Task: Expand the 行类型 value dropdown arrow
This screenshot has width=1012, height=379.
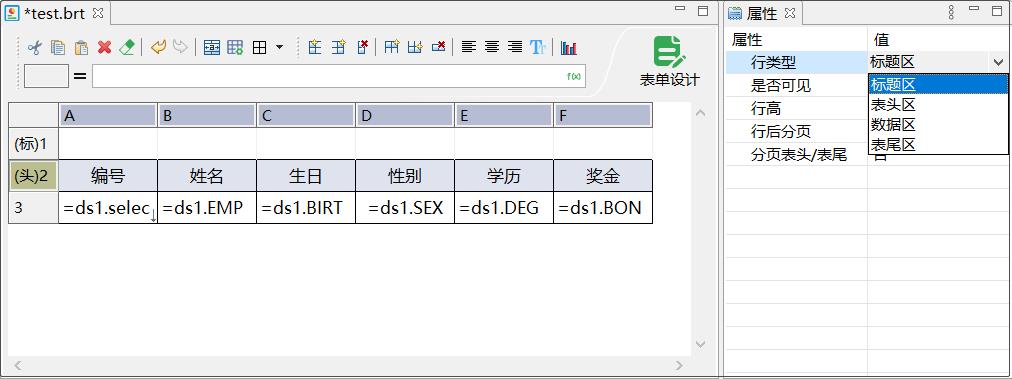Action: (x=998, y=63)
